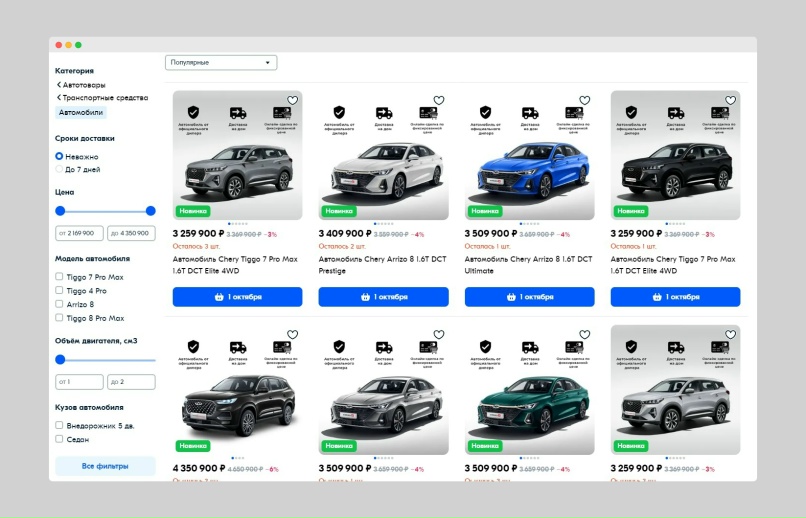The image size is (806, 518).
Task: Click truck icon on gray sedan second-row card
Action: tap(383, 347)
